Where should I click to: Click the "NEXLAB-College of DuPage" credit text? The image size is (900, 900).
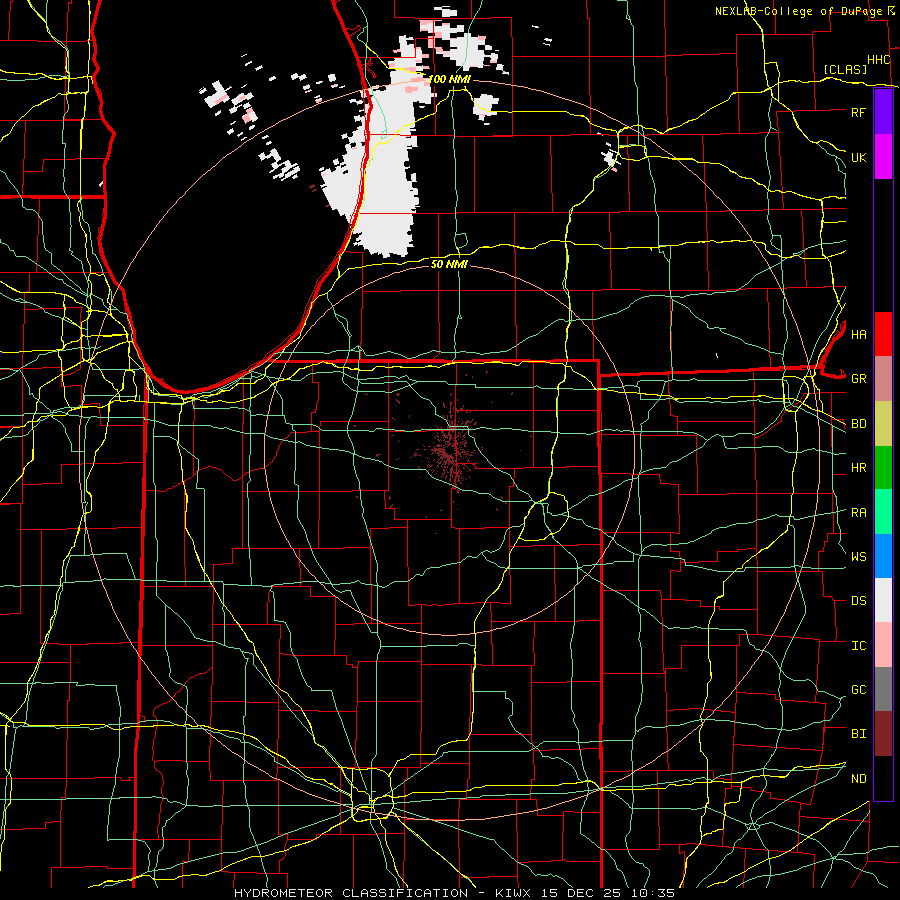click(x=798, y=11)
